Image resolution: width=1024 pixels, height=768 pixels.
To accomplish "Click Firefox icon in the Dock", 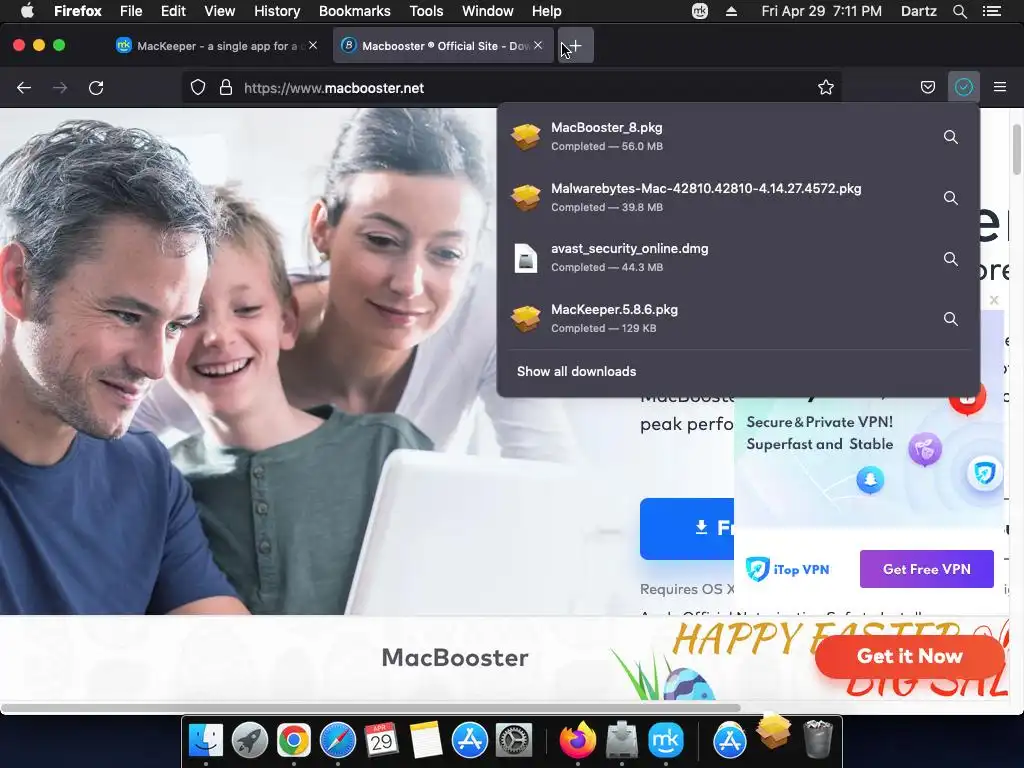I will [x=578, y=741].
